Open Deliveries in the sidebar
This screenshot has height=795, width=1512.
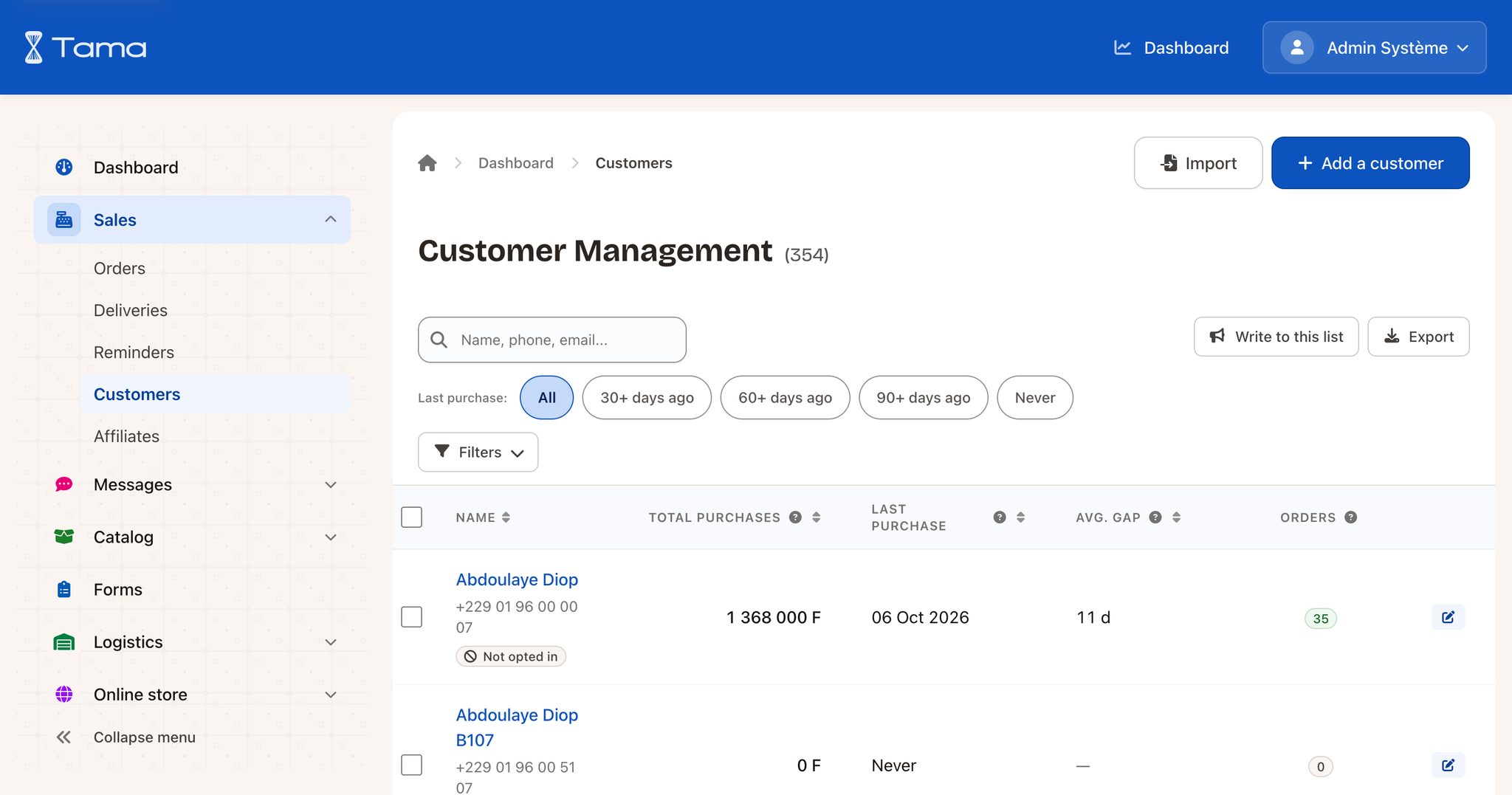pos(131,311)
